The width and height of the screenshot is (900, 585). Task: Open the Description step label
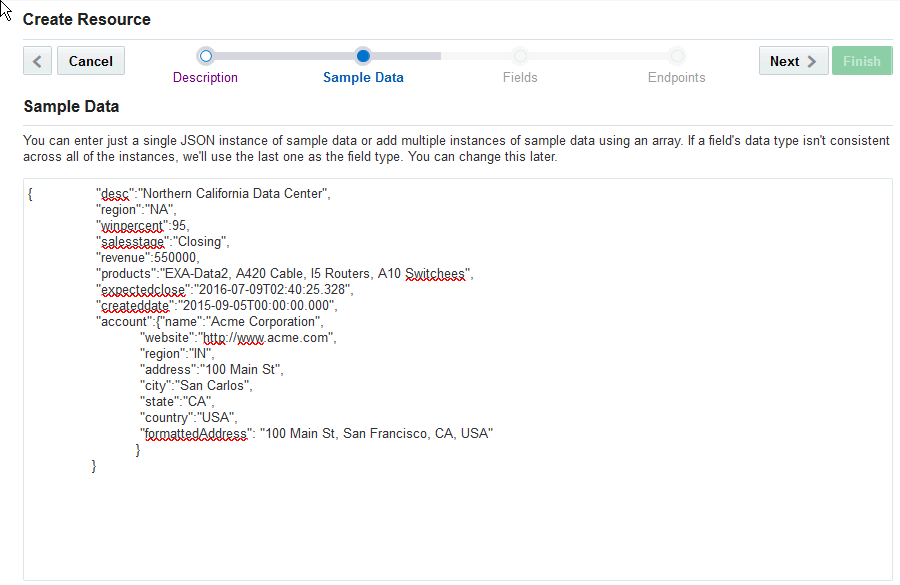[206, 78]
